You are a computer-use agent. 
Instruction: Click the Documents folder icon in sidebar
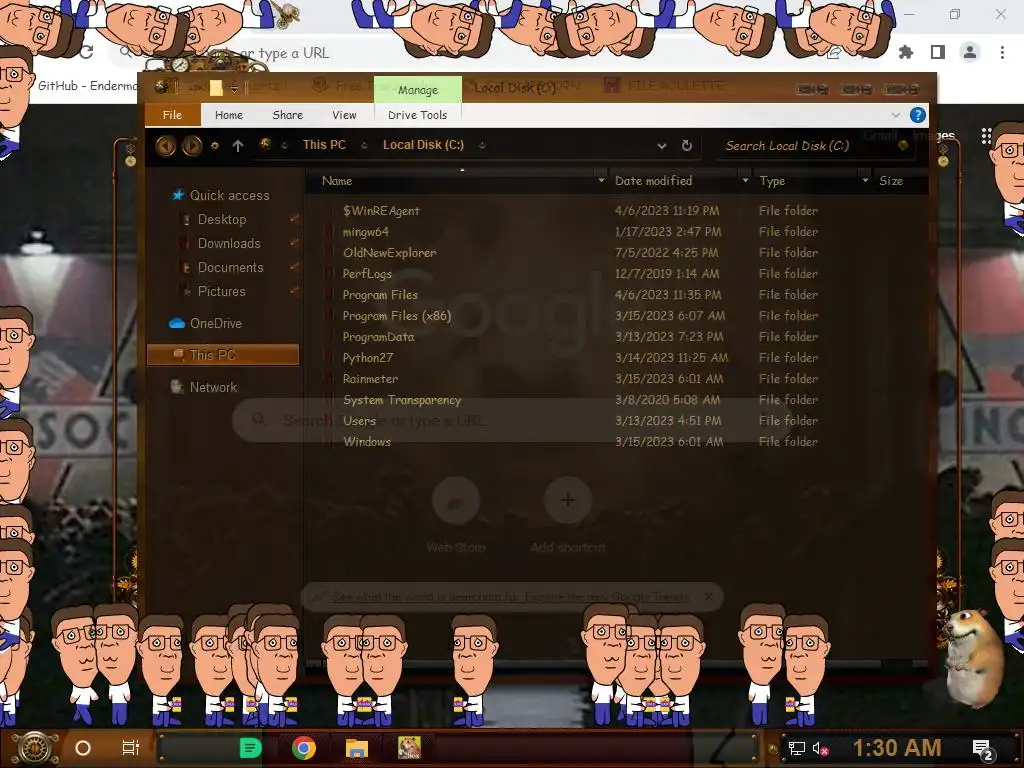coord(186,267)
